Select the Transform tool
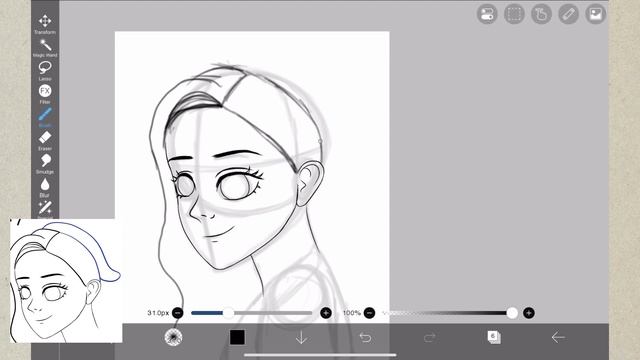640x360 pixels. [x=45, y=24]
